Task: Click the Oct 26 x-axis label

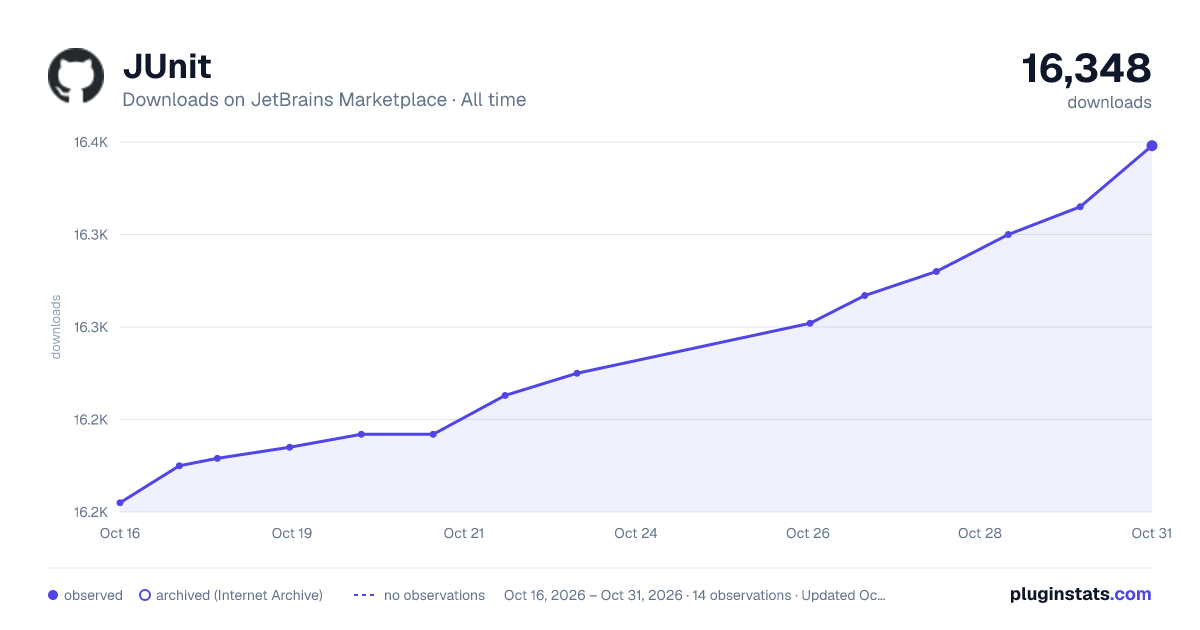Action: coord(808,533)
